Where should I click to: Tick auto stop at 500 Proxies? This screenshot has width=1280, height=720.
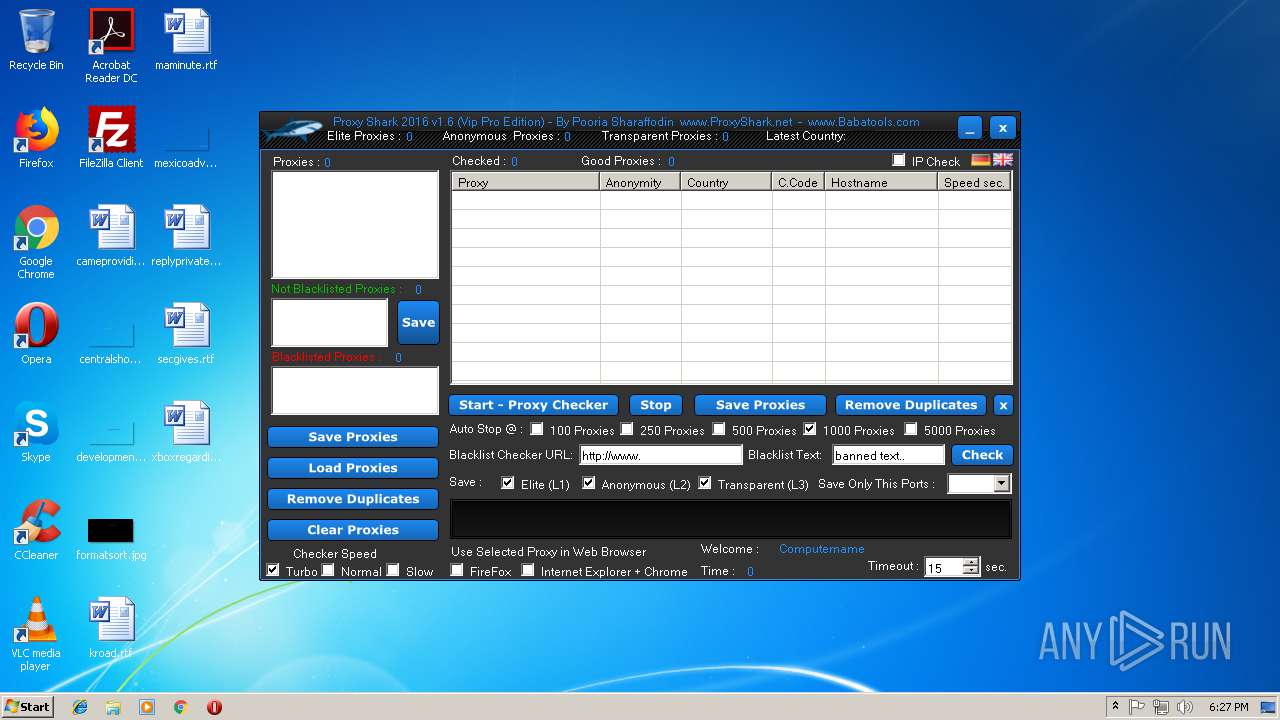719,430
